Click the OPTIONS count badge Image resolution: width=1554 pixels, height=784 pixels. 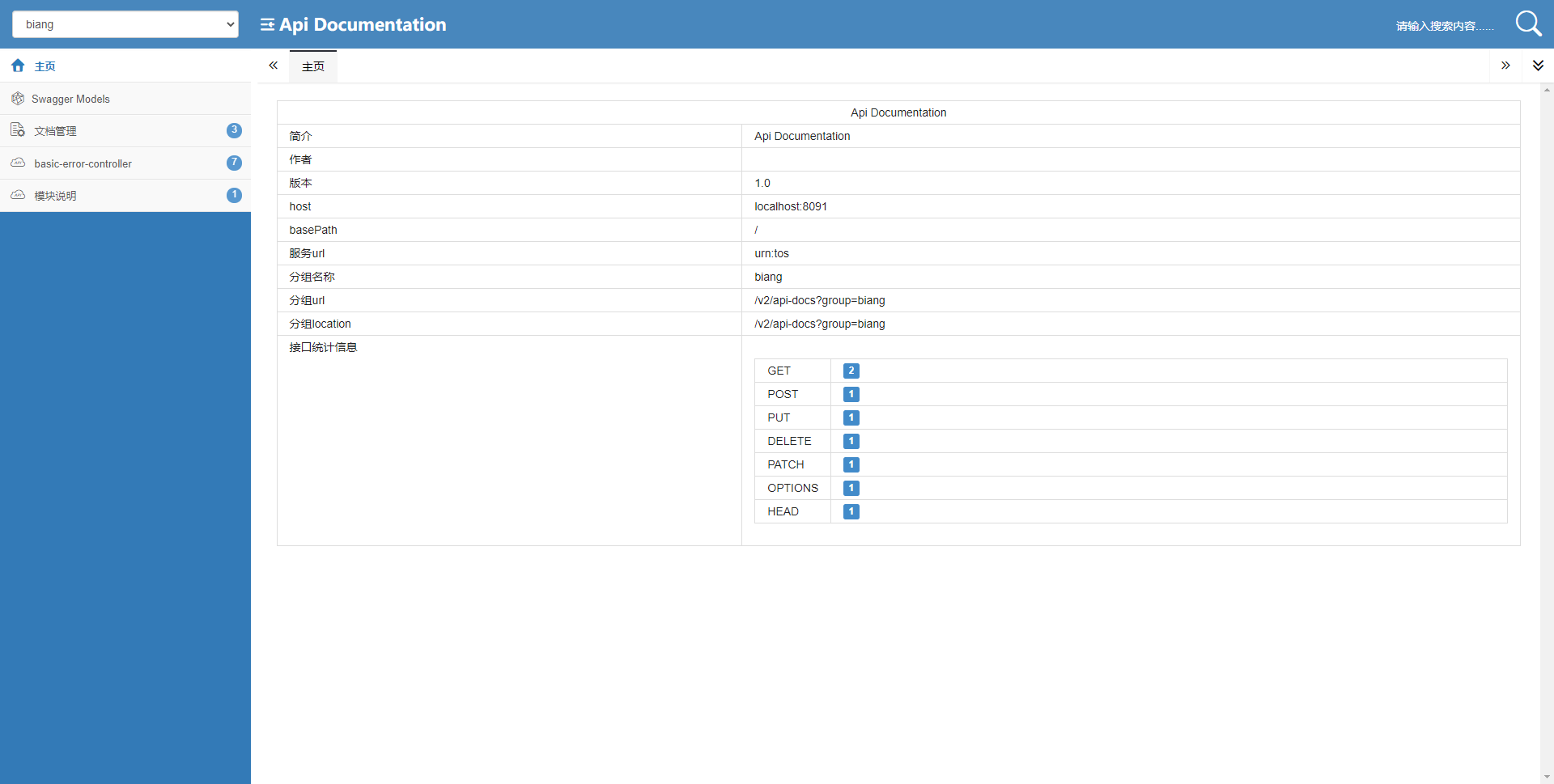tap(851, 488)
